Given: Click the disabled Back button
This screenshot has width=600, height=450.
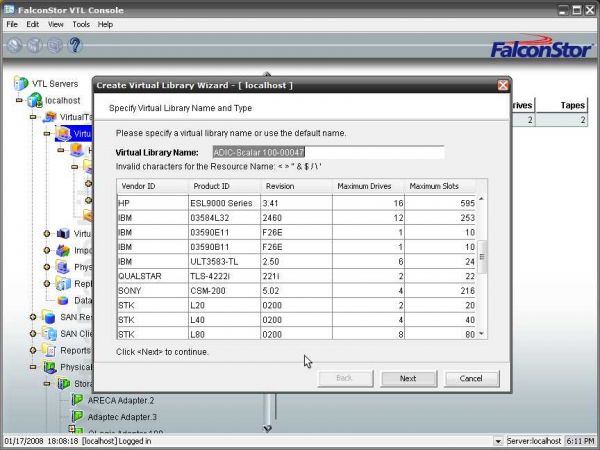Looking at the screenshot, I should point(345,378).
